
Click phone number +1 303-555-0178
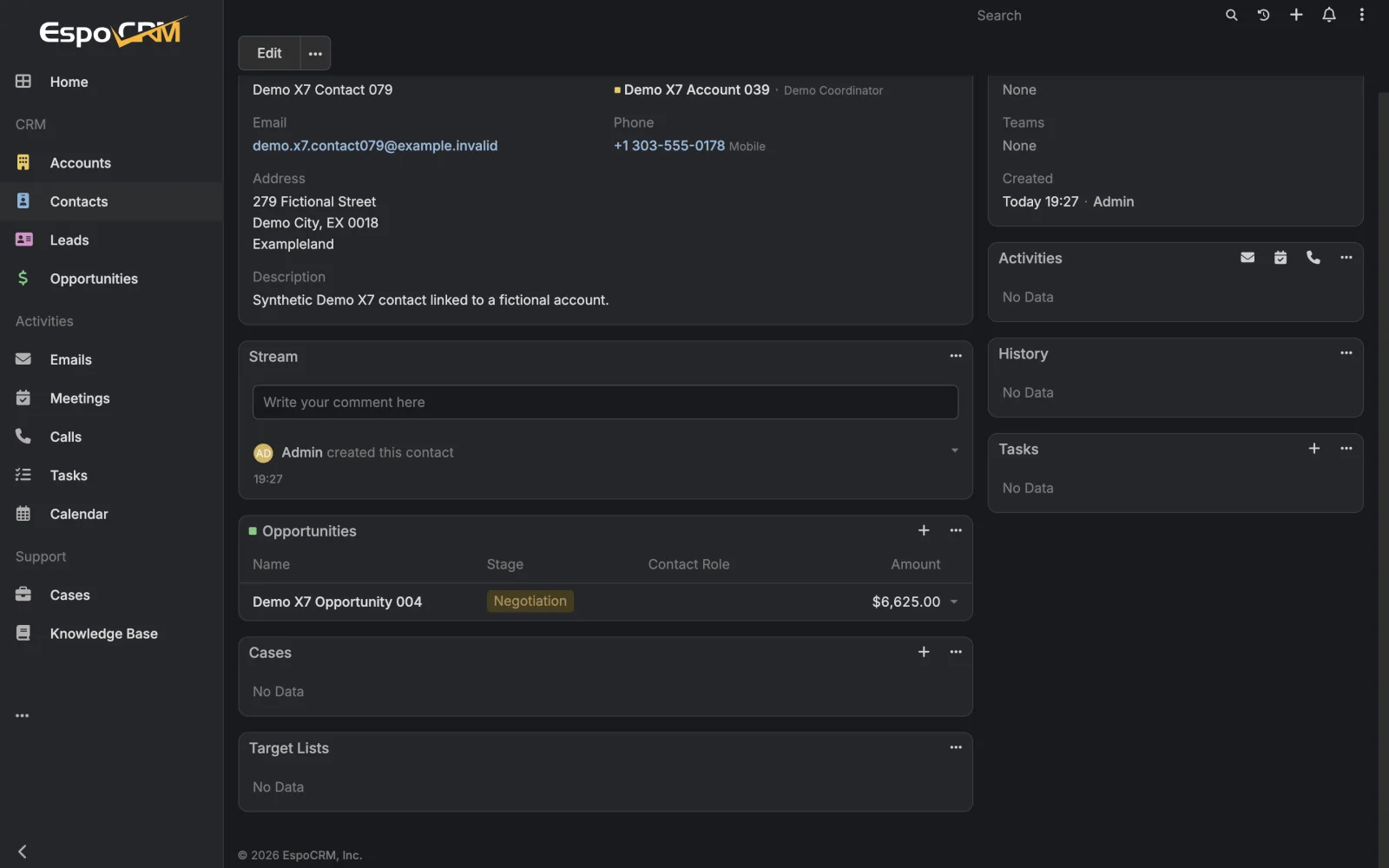[669, 146]
